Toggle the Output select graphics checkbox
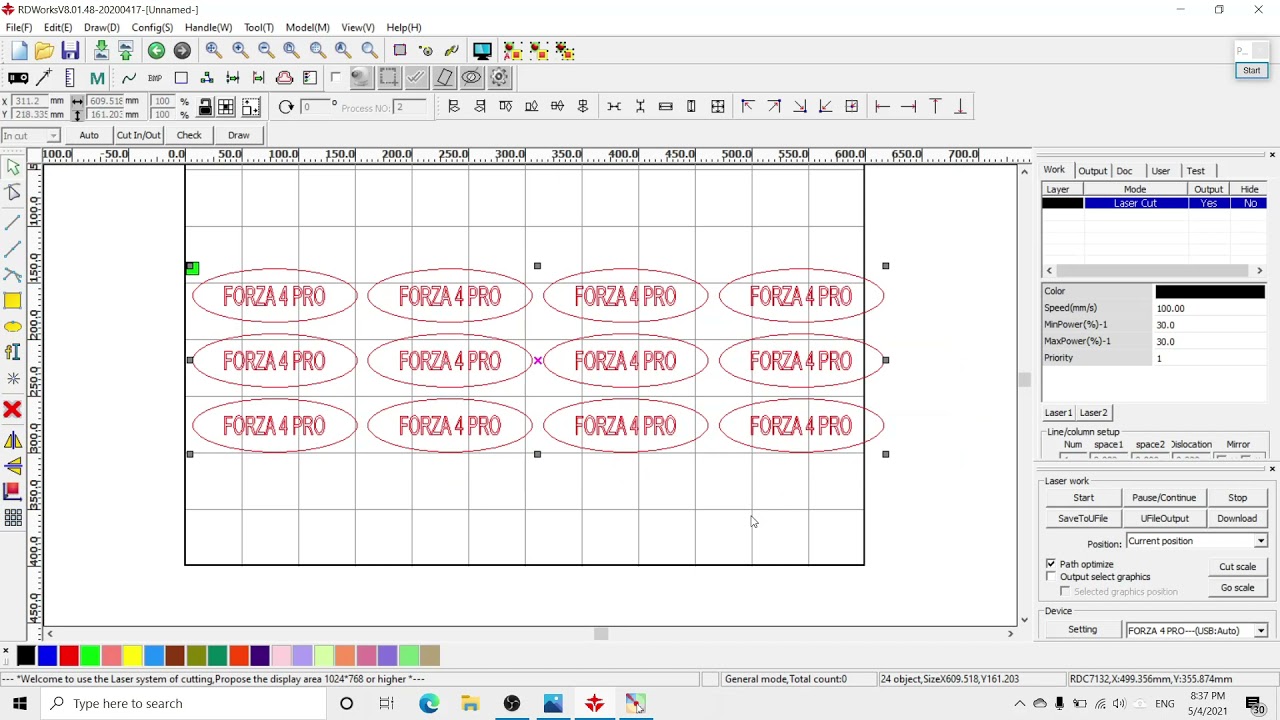Image resolution: width=1280 pixels, height=720 pixels. tap(1051, 577)
